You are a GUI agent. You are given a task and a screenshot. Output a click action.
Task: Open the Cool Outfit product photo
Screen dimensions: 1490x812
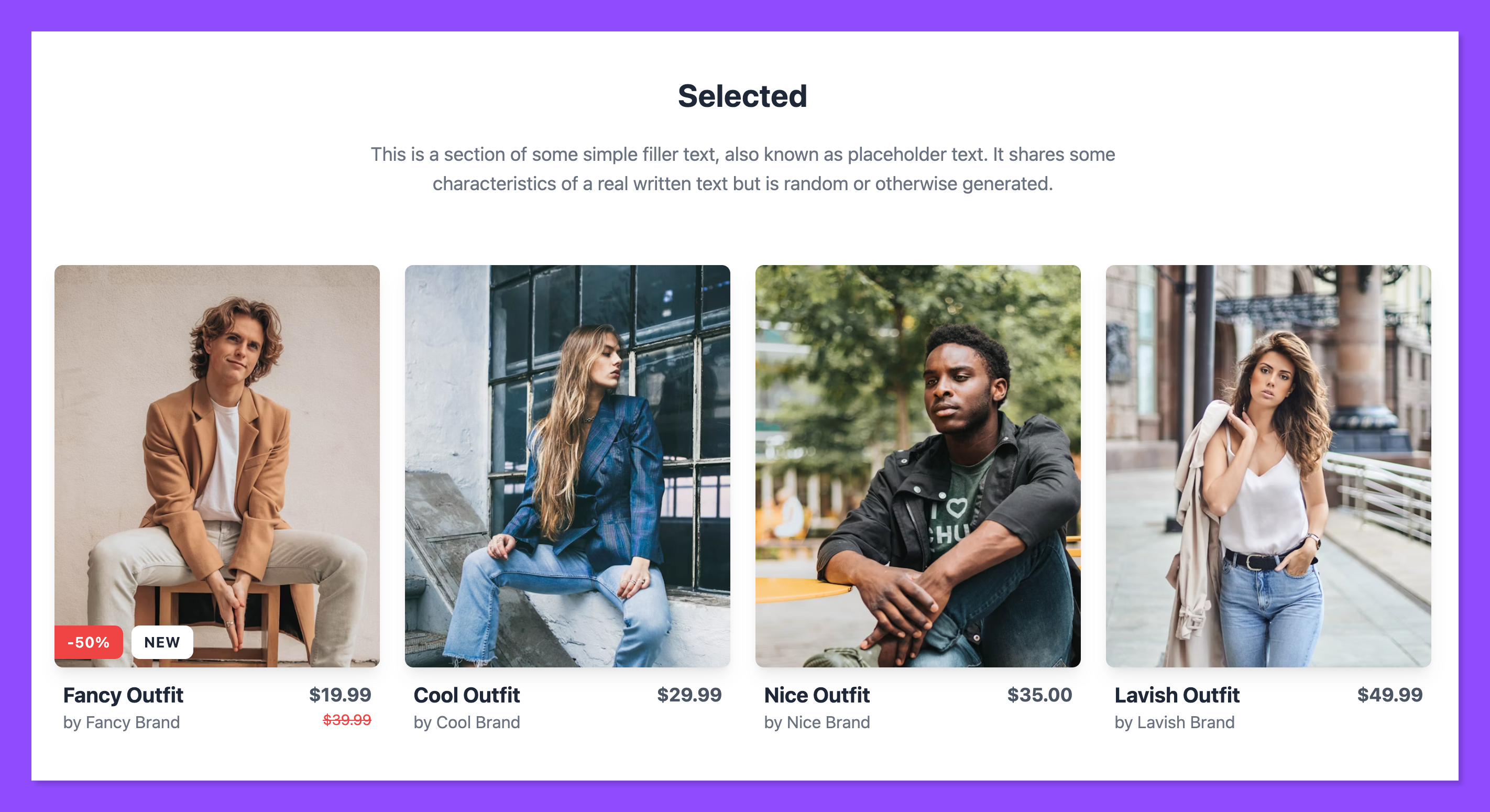567,466
